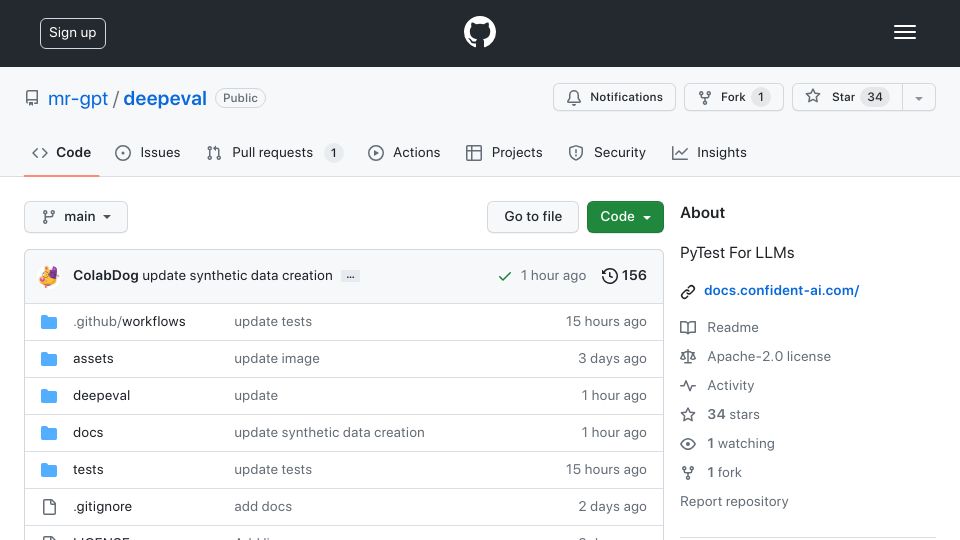Click the link chain icon beside docs URL
The image size is (960, 540).
[x=688, y=291]
